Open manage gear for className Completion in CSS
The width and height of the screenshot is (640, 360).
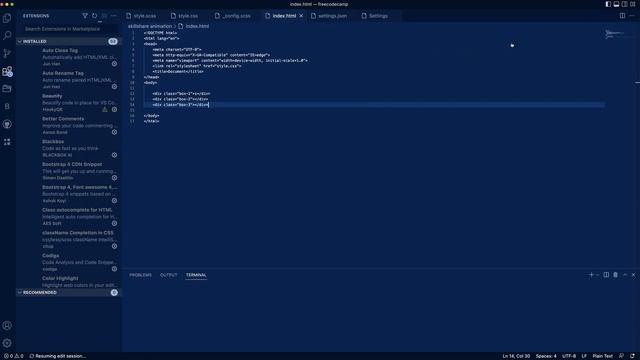coord(115,246)
